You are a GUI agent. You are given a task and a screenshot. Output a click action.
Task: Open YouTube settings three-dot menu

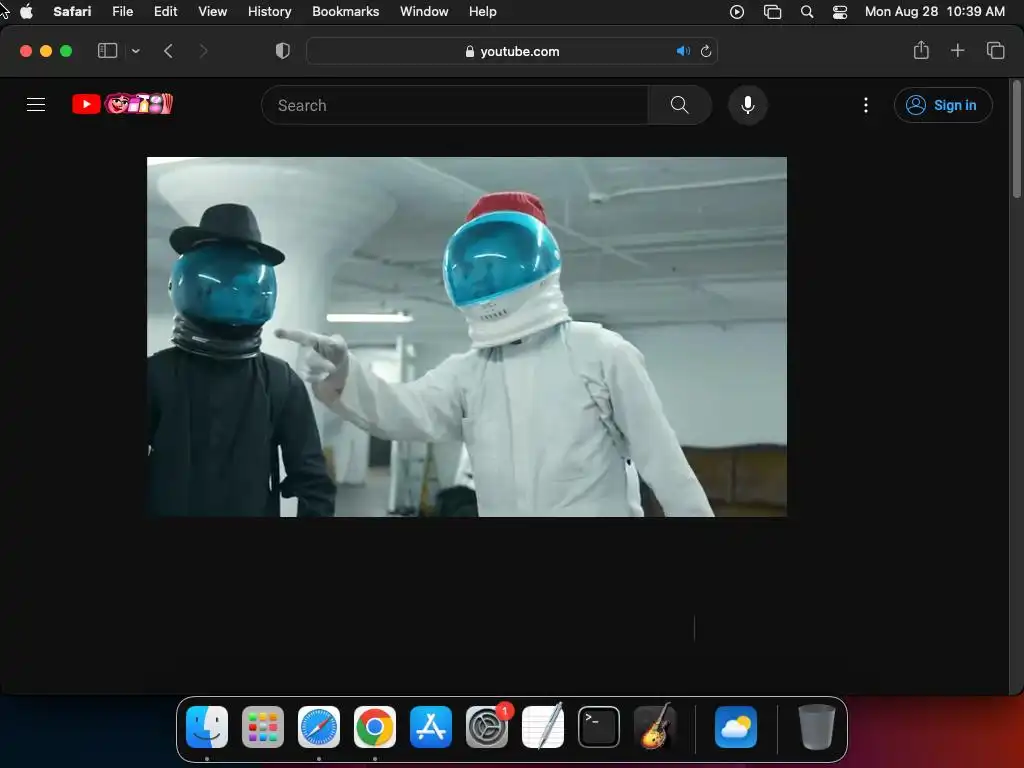[x=866, y=105]
